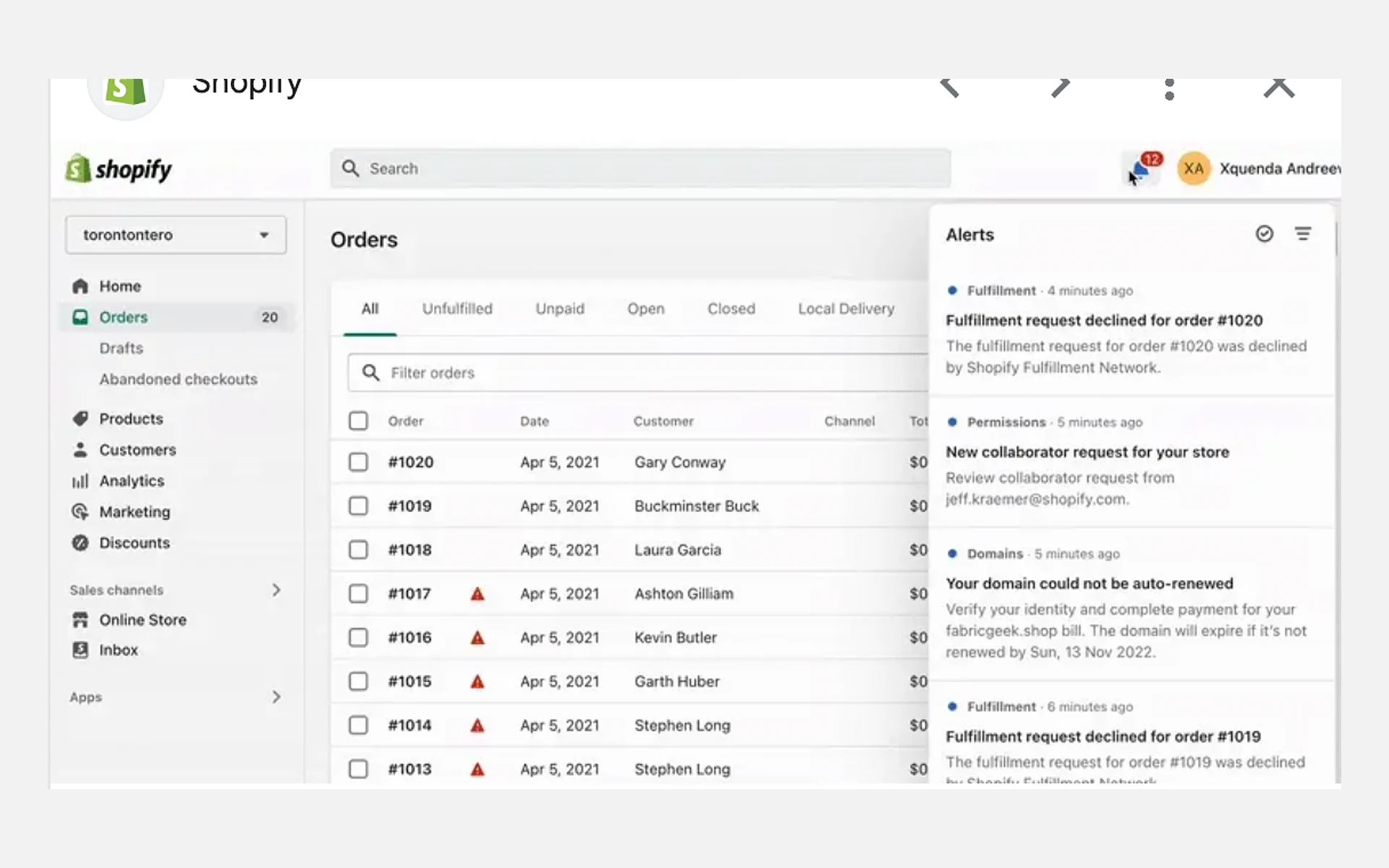Open the notifications bell icon

click(x=1142, y=170)
